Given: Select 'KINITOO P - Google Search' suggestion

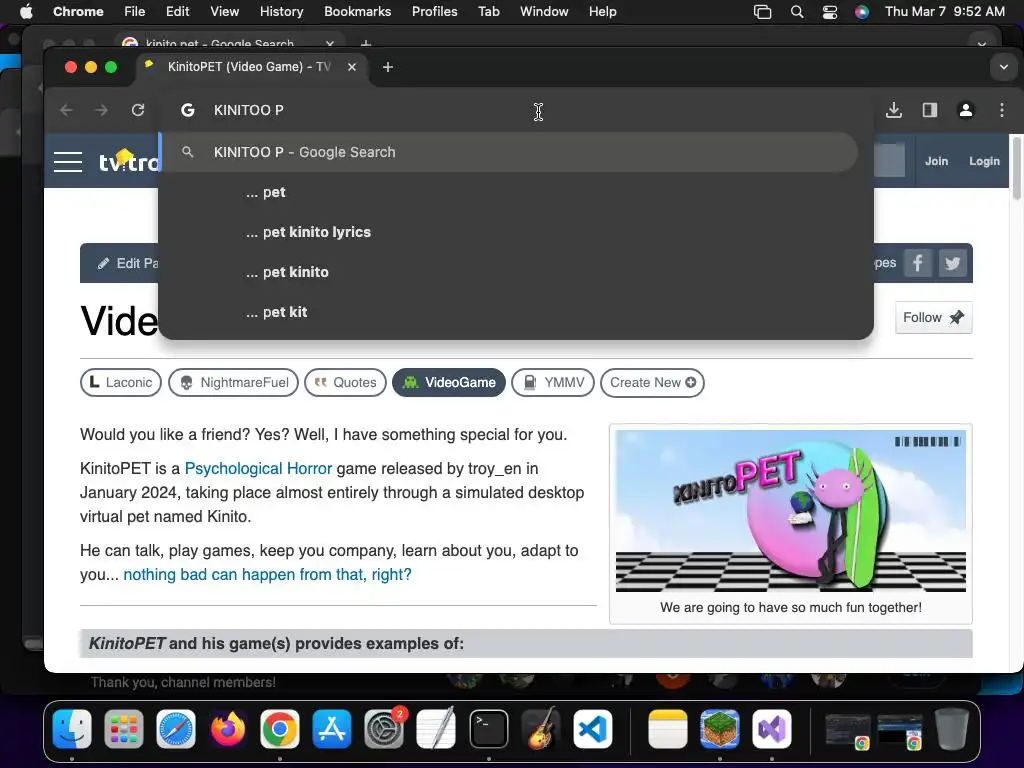Looking at the screenshot, I should pos(509,152).
